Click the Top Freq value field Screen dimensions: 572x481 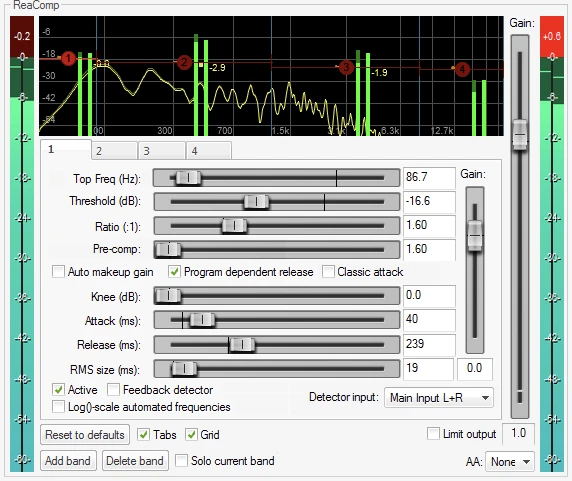pyautogui.click(x=429, y=178)
